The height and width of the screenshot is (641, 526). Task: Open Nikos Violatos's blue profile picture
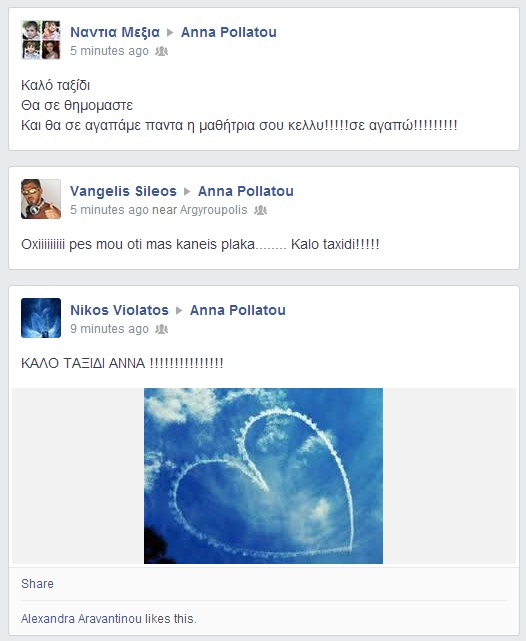(41, 318)
